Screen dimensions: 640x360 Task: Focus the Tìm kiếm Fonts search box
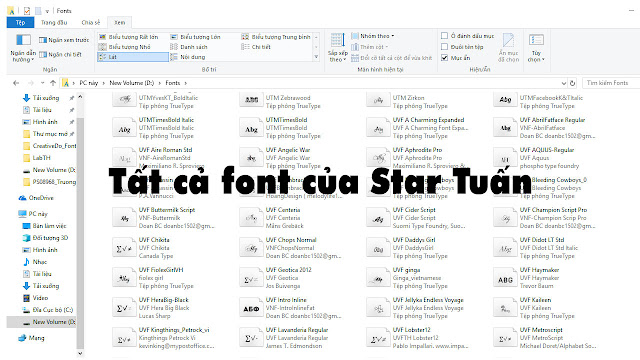click(x=611, y=83)
